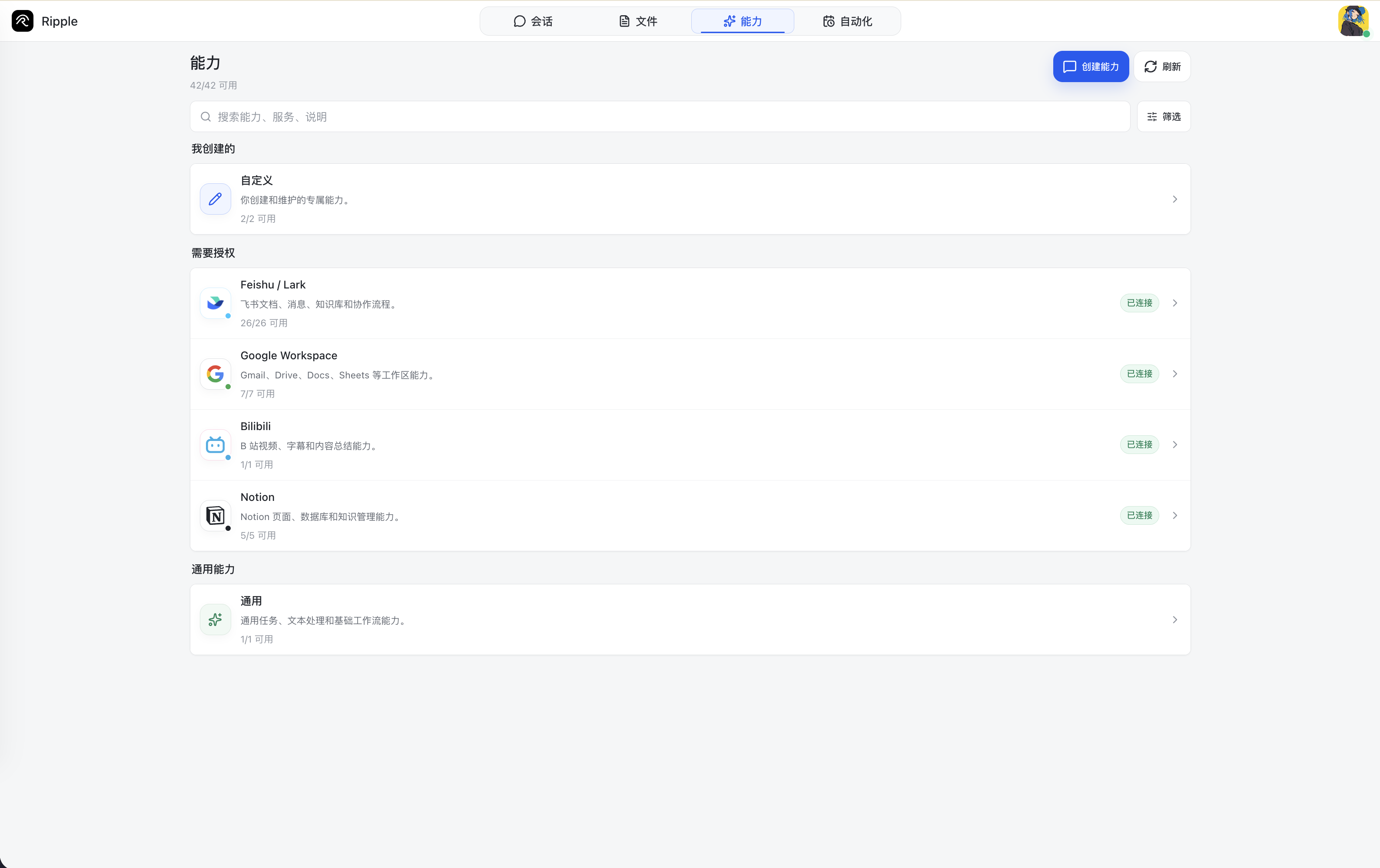Click the Google Workspace logo icon
Viewport: 1380px width, 868px height.
[215, 374]
